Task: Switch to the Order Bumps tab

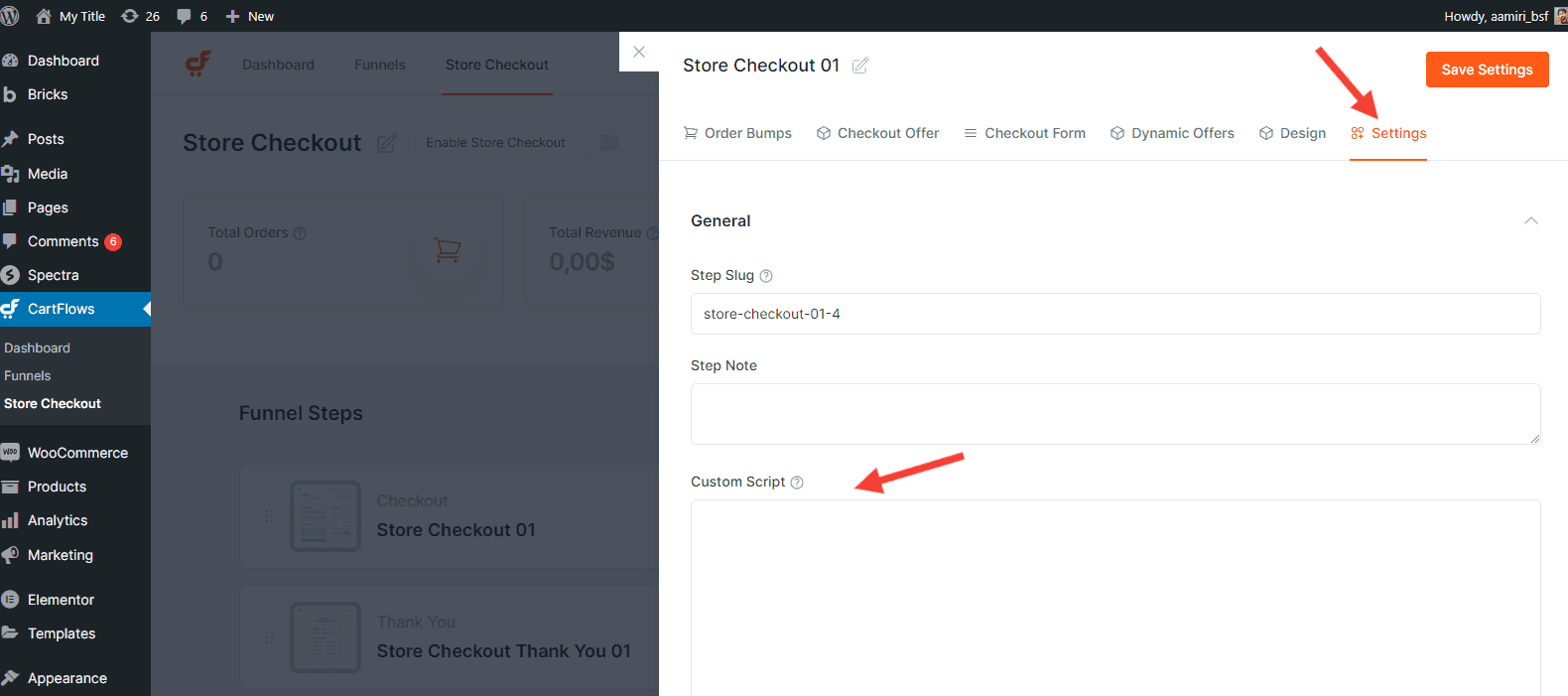Action: pos(737,133)
